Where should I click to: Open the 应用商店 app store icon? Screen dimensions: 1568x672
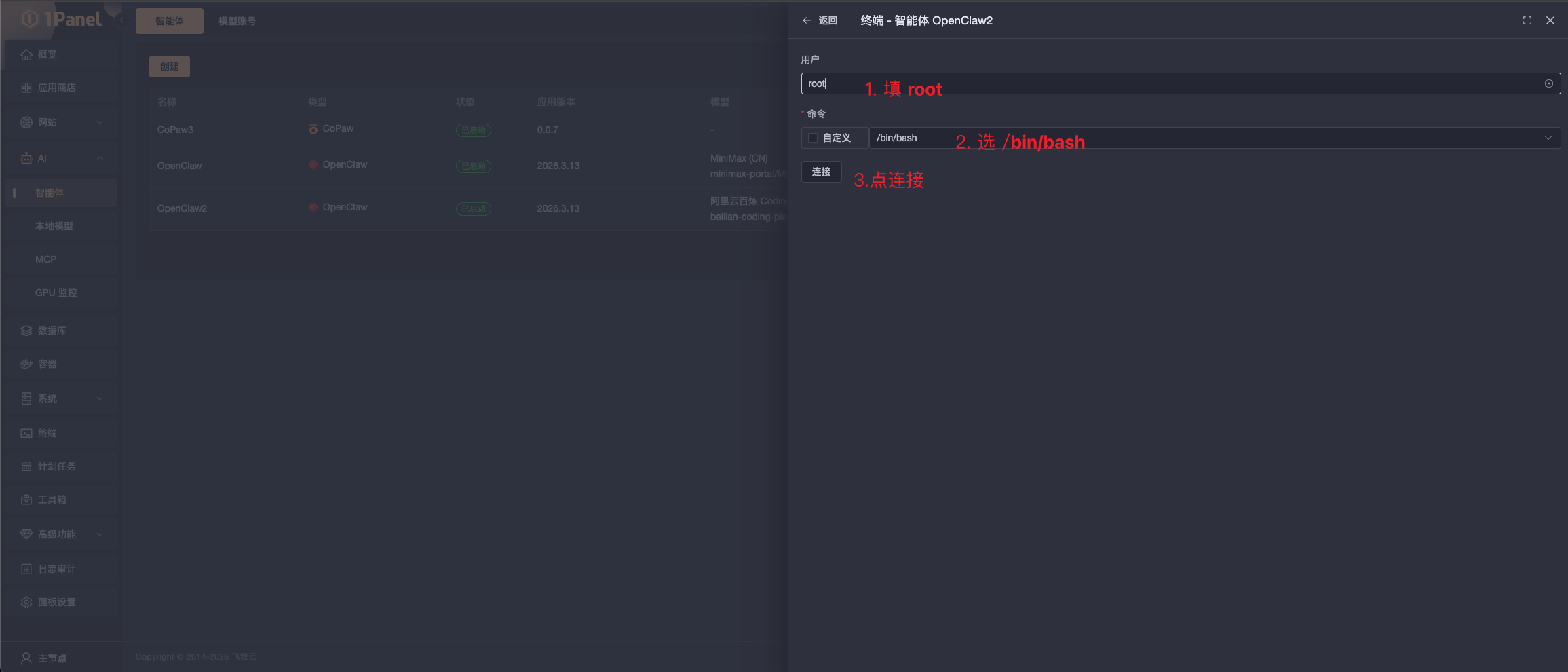point(26,88)
